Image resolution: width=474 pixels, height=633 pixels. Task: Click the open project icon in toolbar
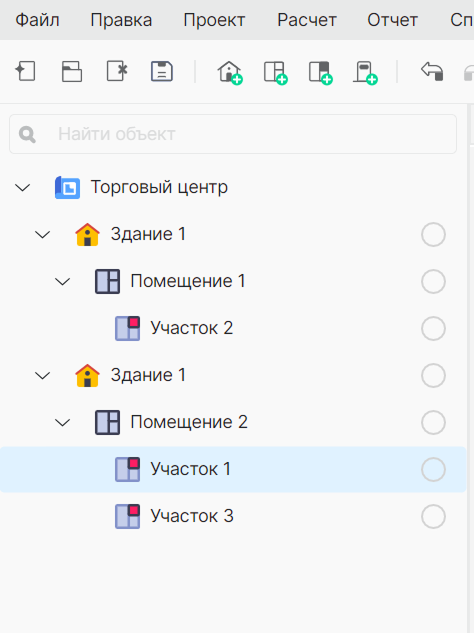72,71
